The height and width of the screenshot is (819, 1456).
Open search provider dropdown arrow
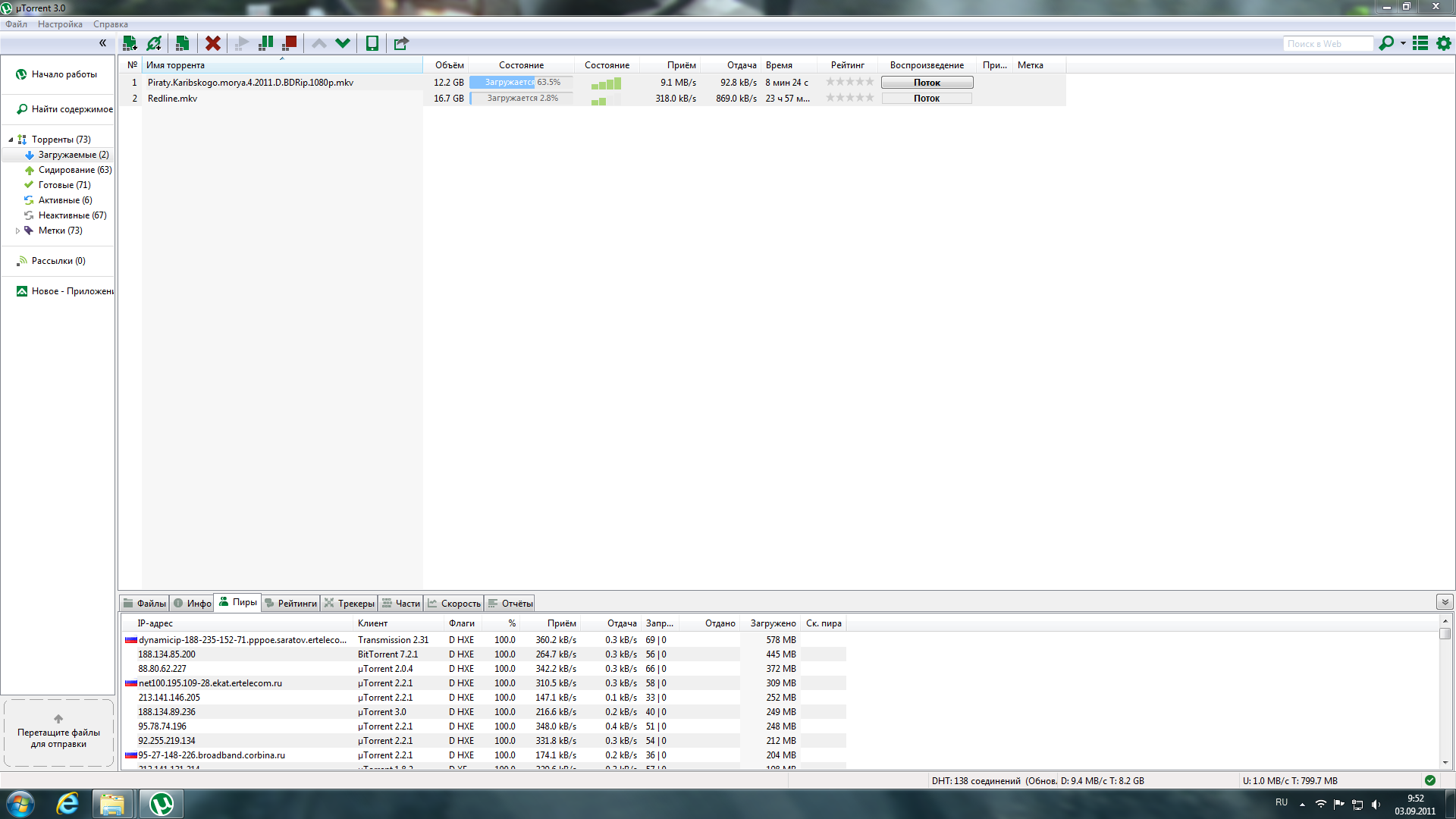[x=1403, y=43]
